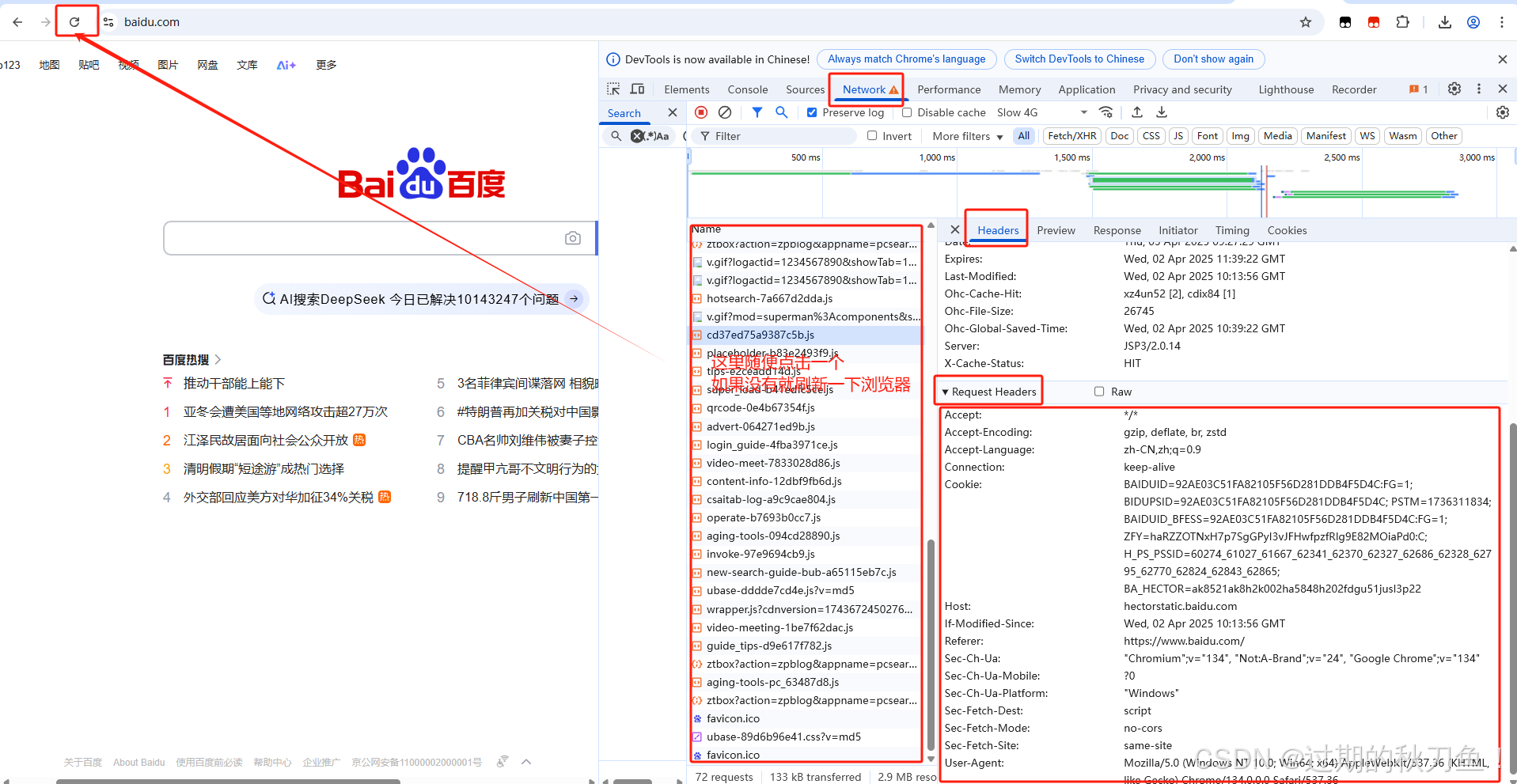Click the footer expand chevron on Baidu
This screenshot has height=784, width=1517.
tap(526, 762)
